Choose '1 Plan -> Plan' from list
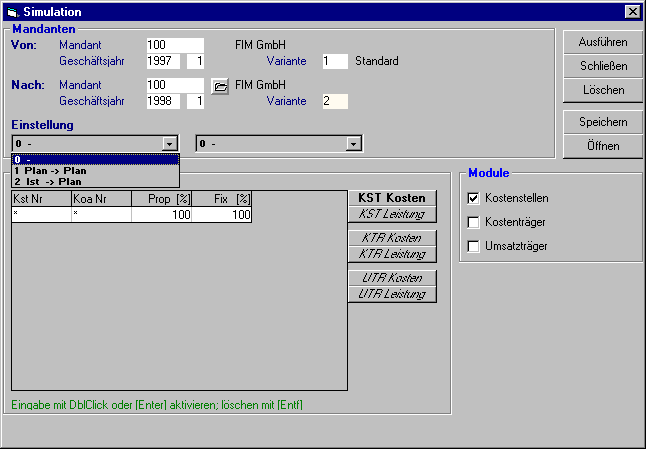 tap(96, 171)
